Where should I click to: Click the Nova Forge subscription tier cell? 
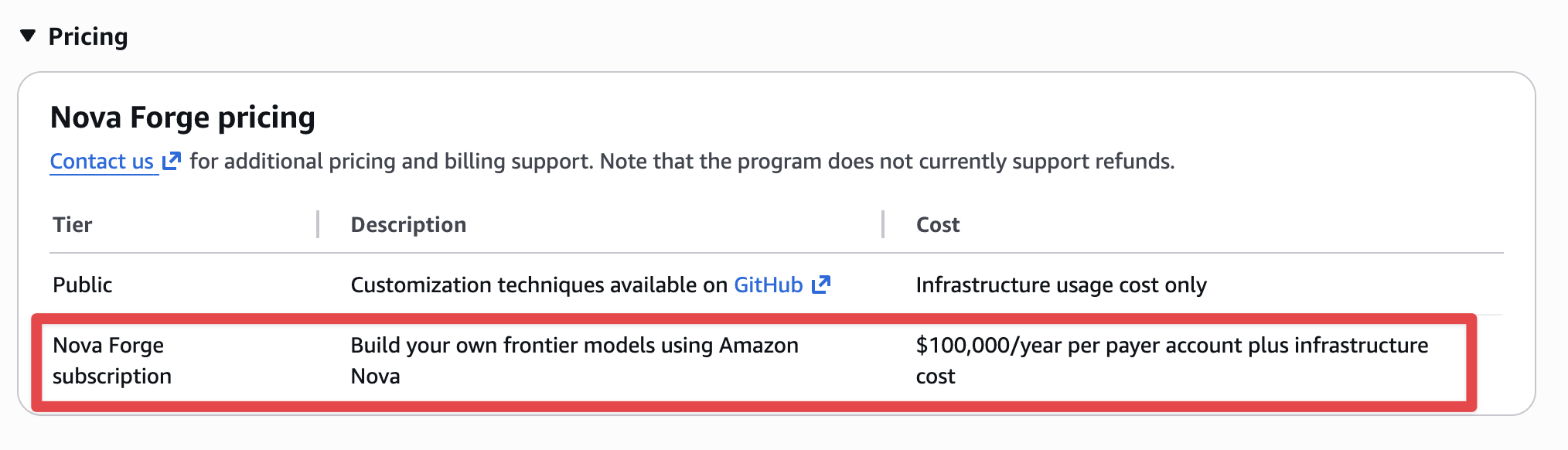[x=111, y=360]
